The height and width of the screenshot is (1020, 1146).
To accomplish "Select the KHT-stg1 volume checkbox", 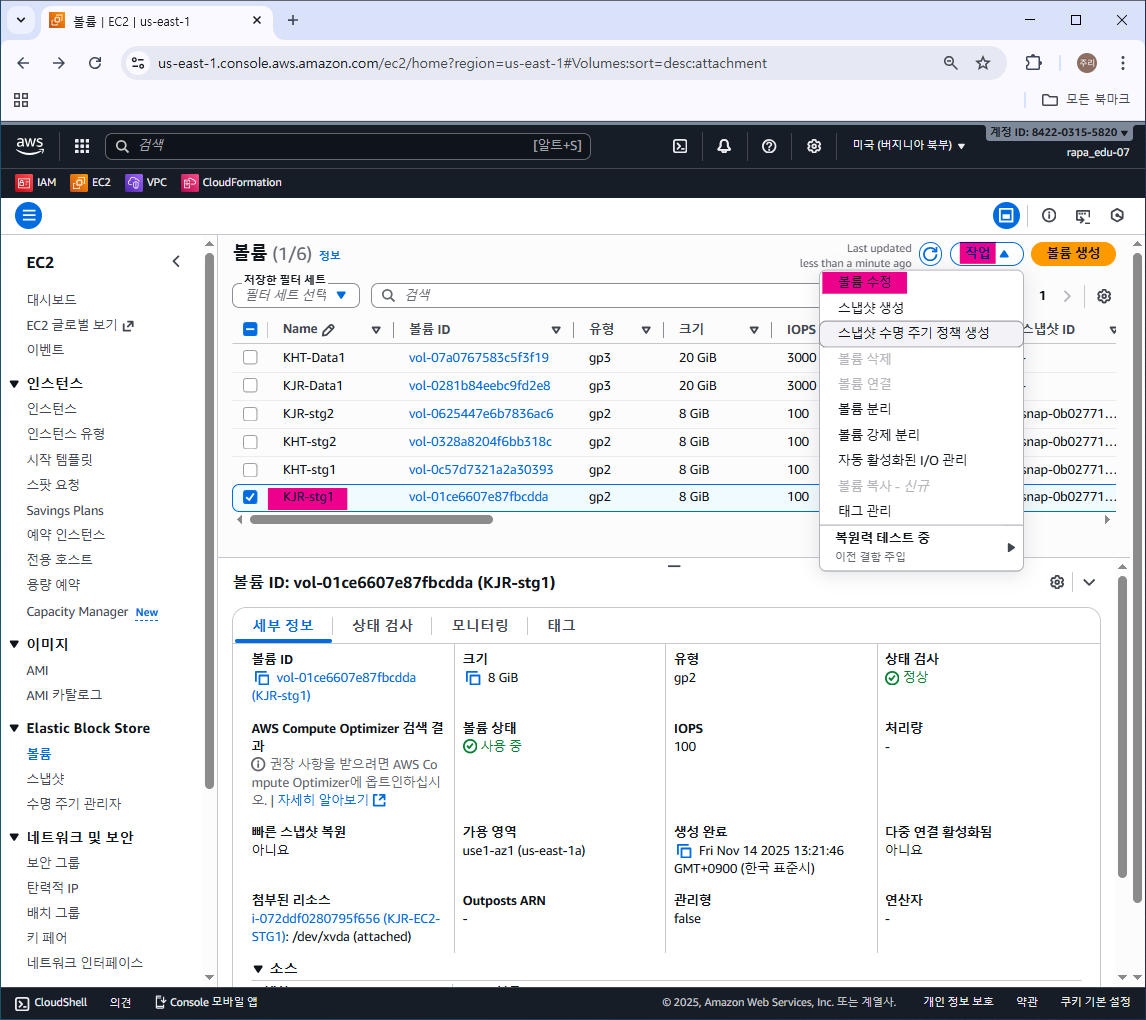I will (250, 469).
